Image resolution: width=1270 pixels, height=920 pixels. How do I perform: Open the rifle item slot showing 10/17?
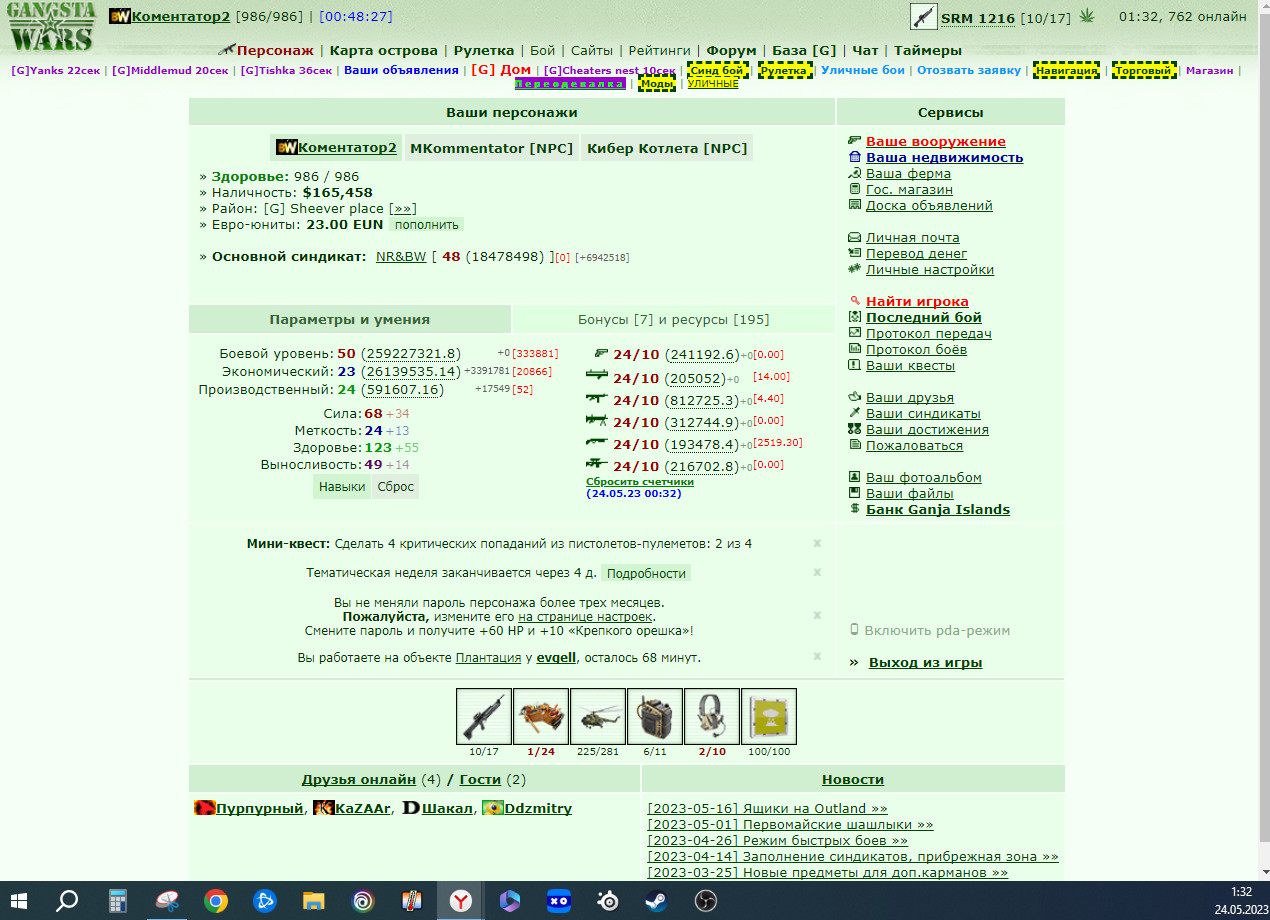484,716
